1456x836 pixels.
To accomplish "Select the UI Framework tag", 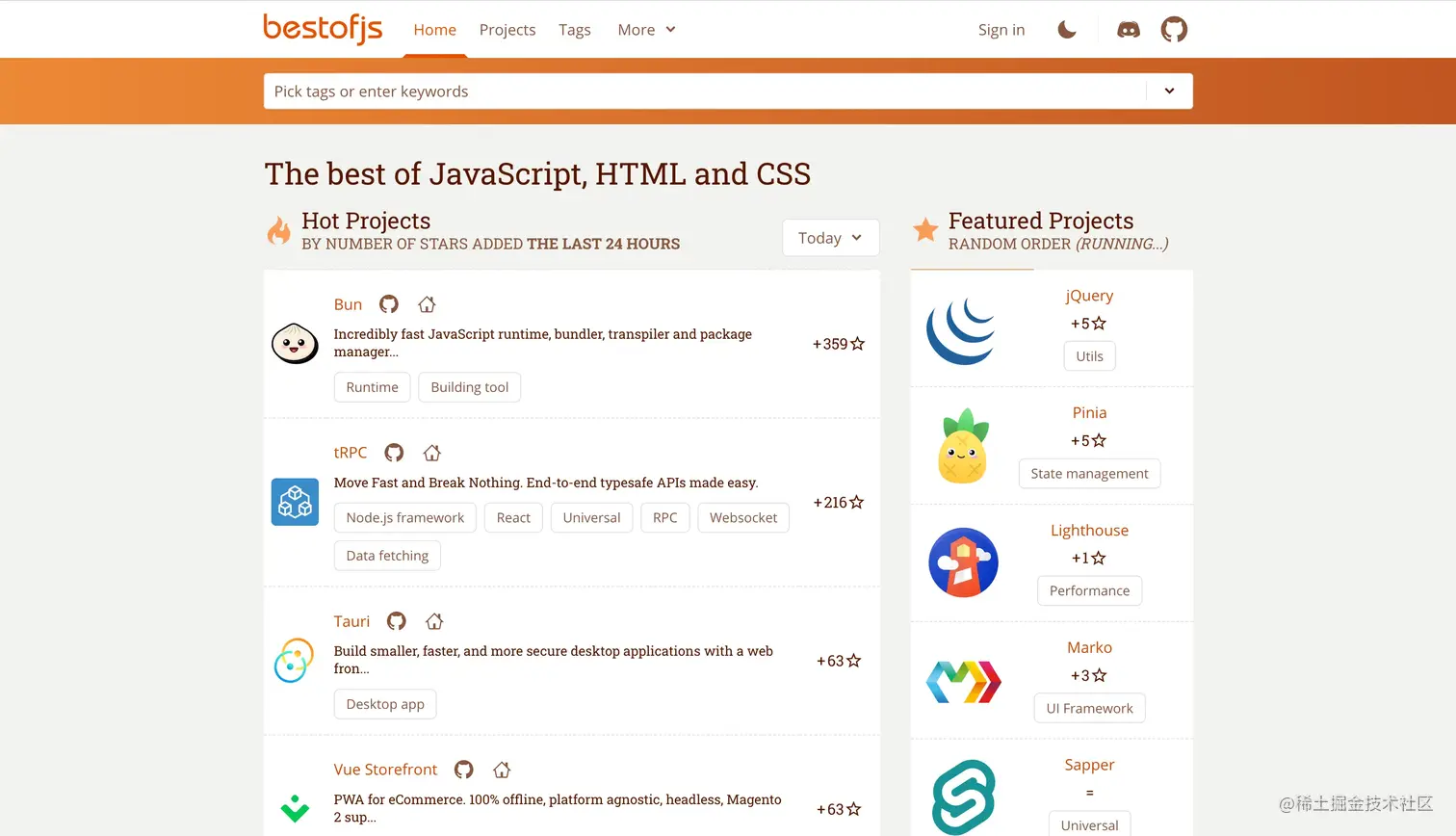I will pyautogui.click(x=1089, y=708).
